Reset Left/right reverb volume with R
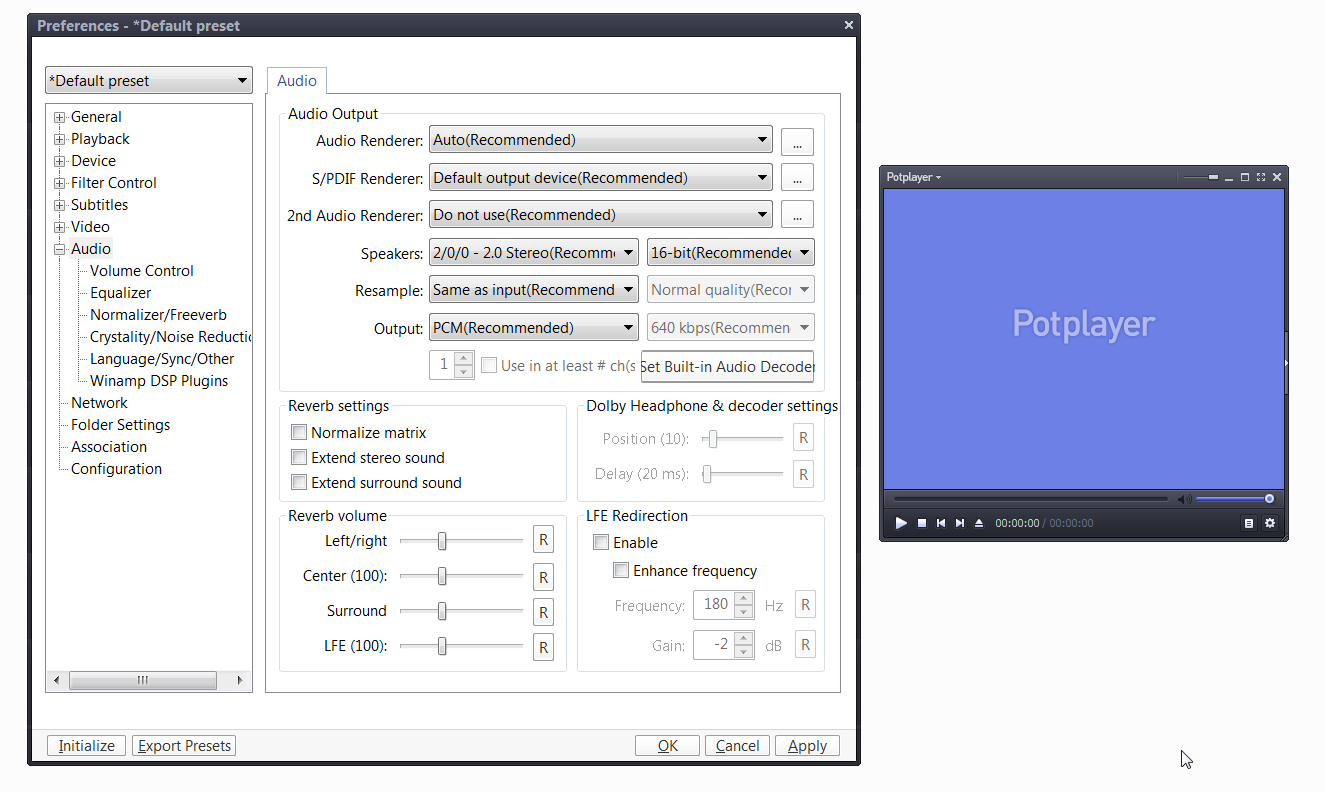The image size is (1326, 792). point(543,541)
